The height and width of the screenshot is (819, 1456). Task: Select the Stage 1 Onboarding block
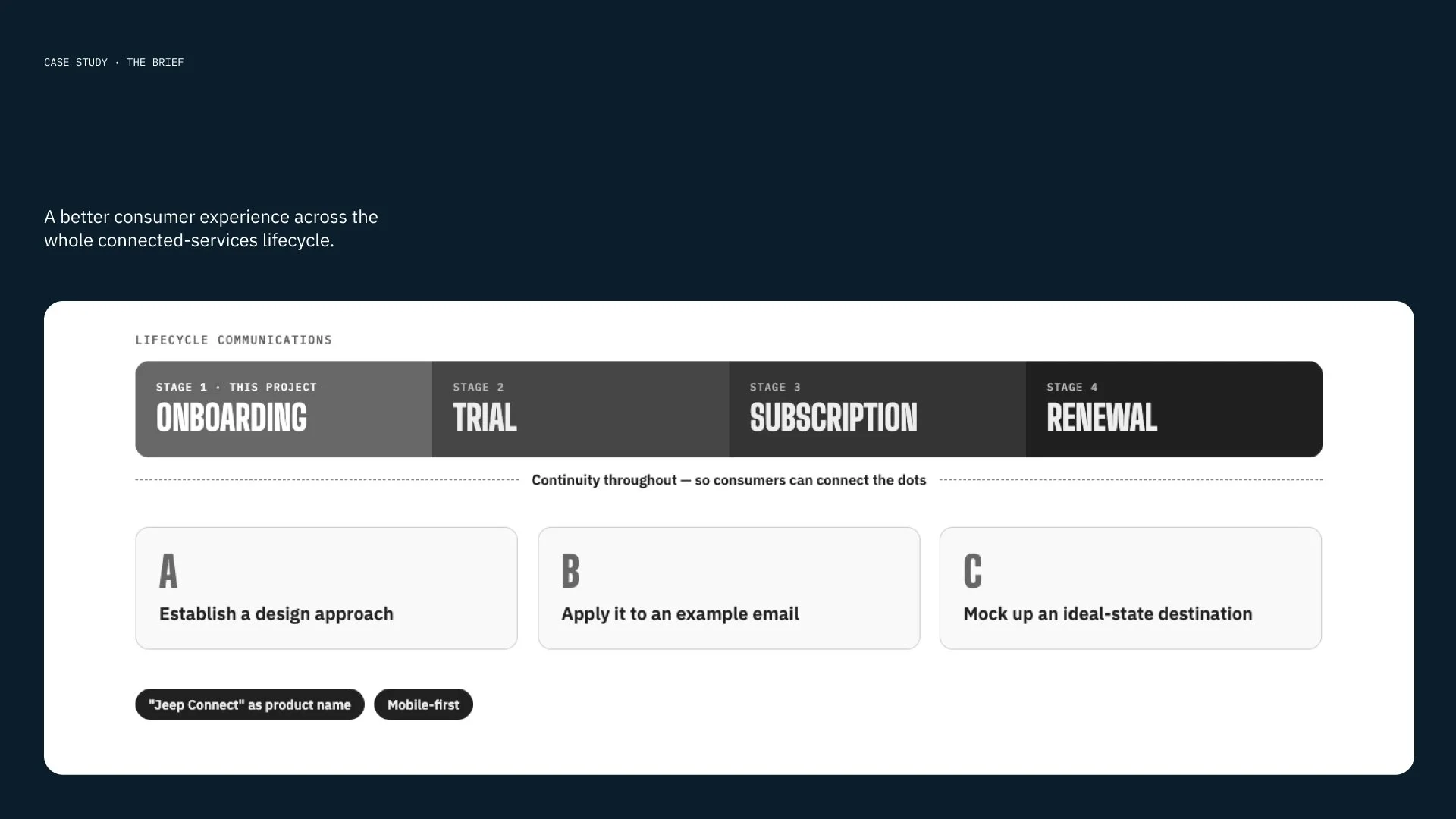(284, 409)
